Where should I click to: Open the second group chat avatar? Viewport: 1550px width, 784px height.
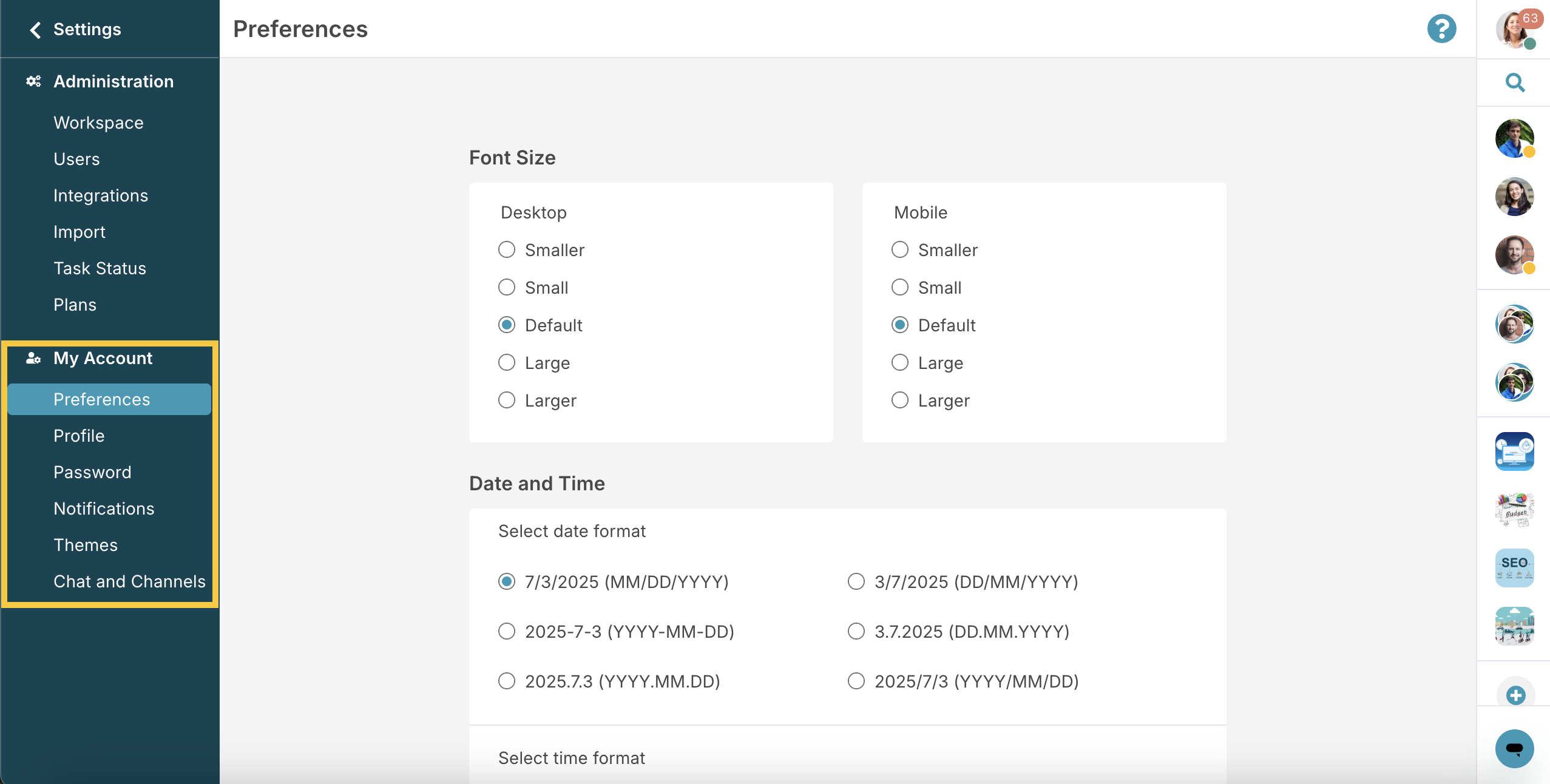1515,382
